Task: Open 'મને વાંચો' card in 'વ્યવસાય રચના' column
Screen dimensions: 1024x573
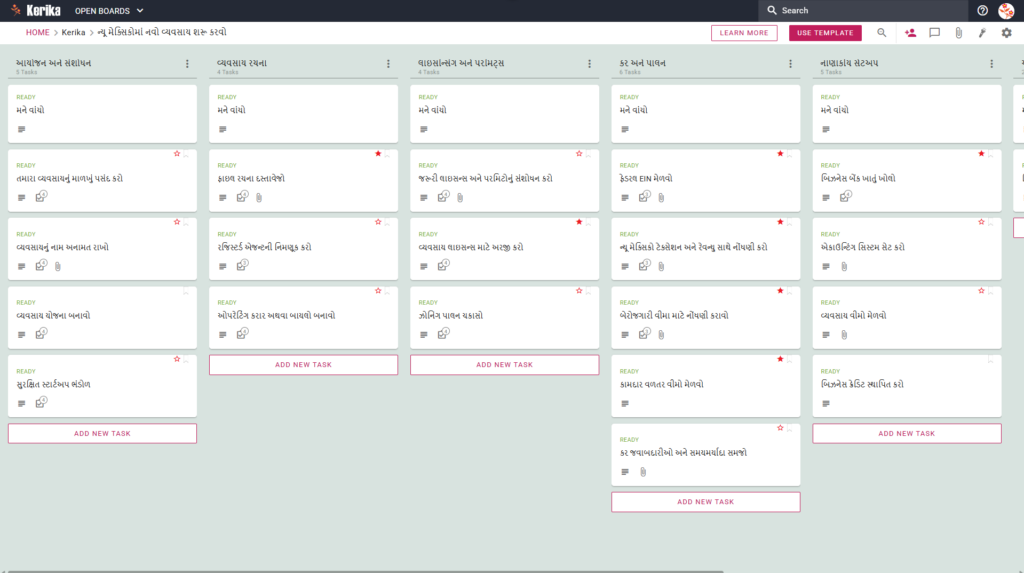Action: pos(304,114)
